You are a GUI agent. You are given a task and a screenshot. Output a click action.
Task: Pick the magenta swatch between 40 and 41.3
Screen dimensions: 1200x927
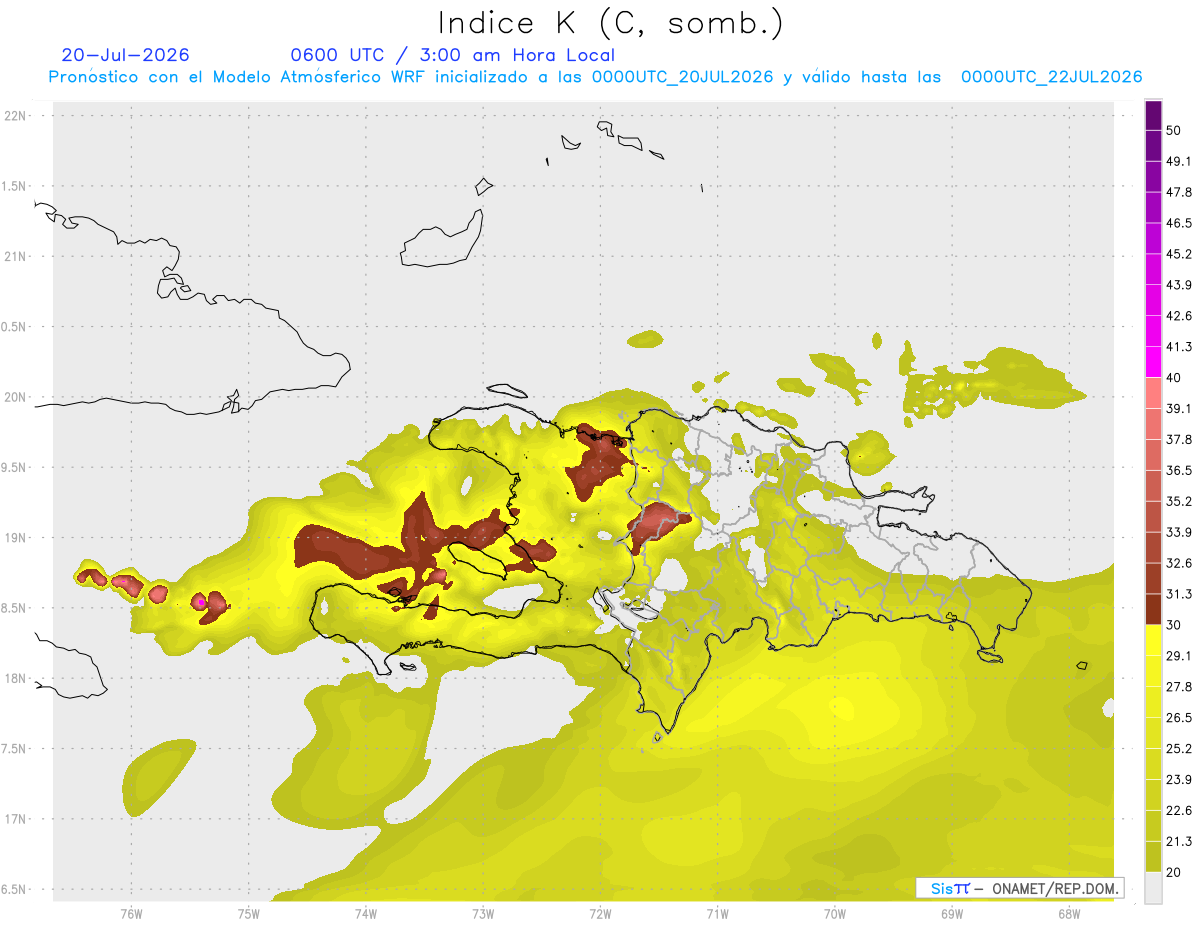pyautogui.click(x=1153, y=362)
